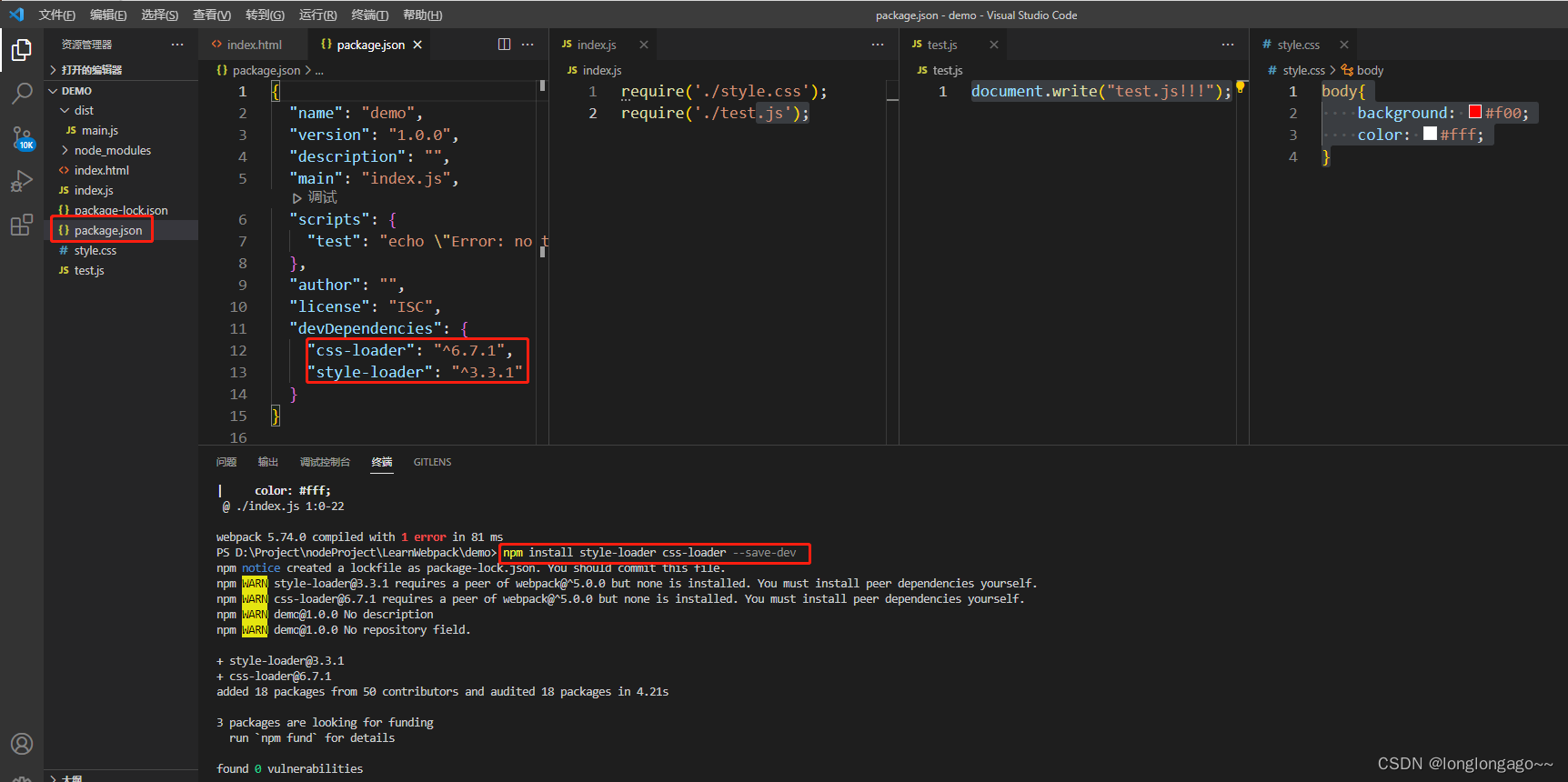Close the style.css editor tab
The height and width of the screenshot is (782, 1568).
(1344, 45)
